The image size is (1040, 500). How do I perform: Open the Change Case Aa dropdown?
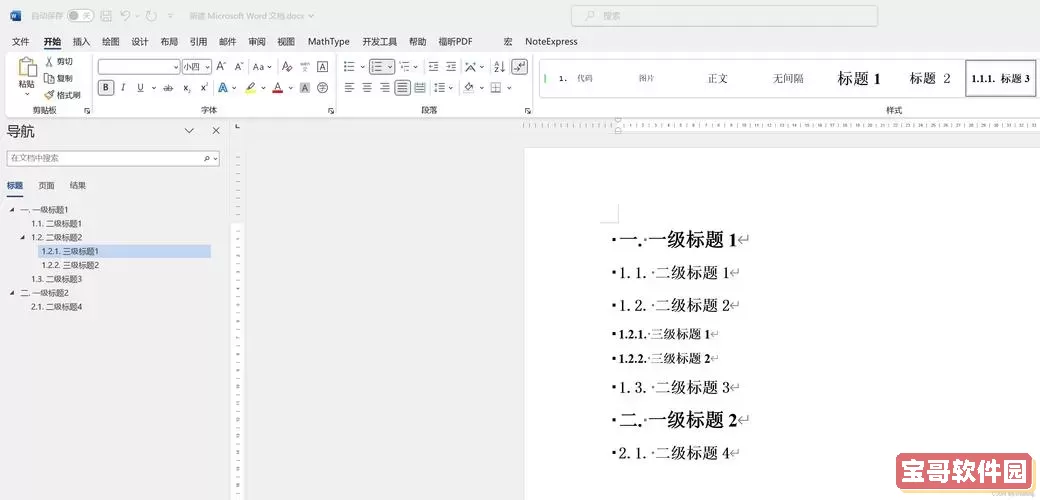pos(262,67)
